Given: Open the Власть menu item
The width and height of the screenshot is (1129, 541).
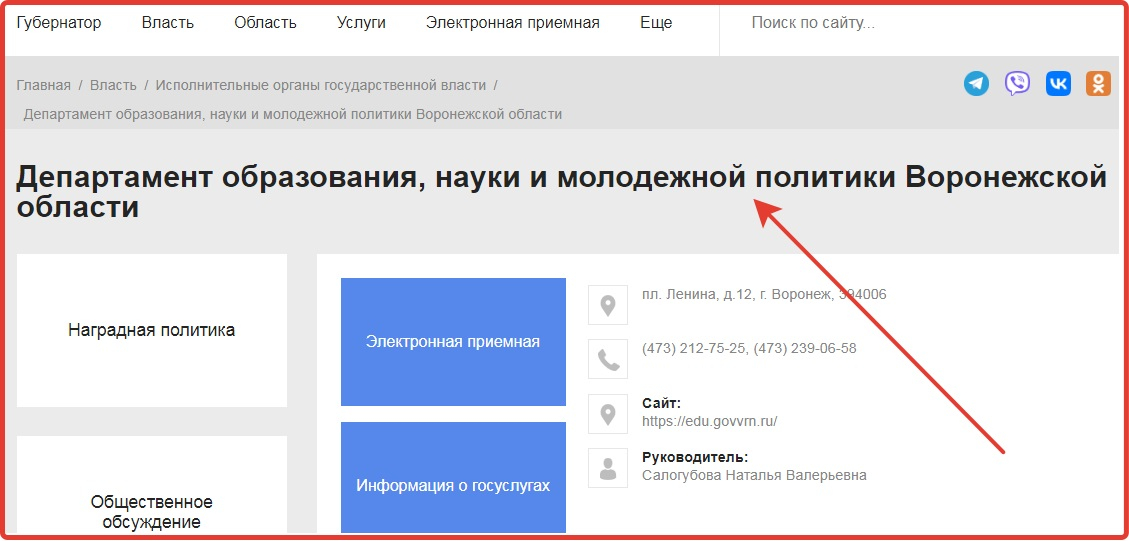Looking at the screenshot, I should pos(168,23).
